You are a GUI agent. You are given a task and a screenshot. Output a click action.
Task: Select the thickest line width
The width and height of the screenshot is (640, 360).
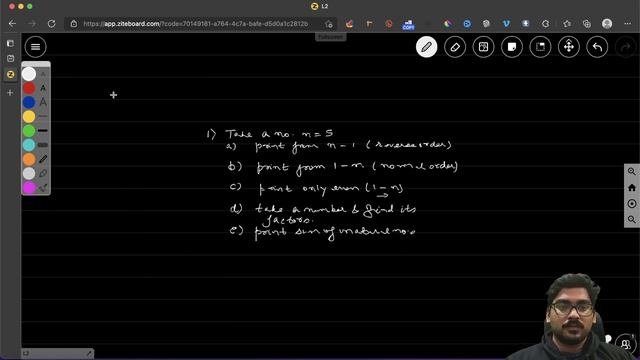[43, 145]
